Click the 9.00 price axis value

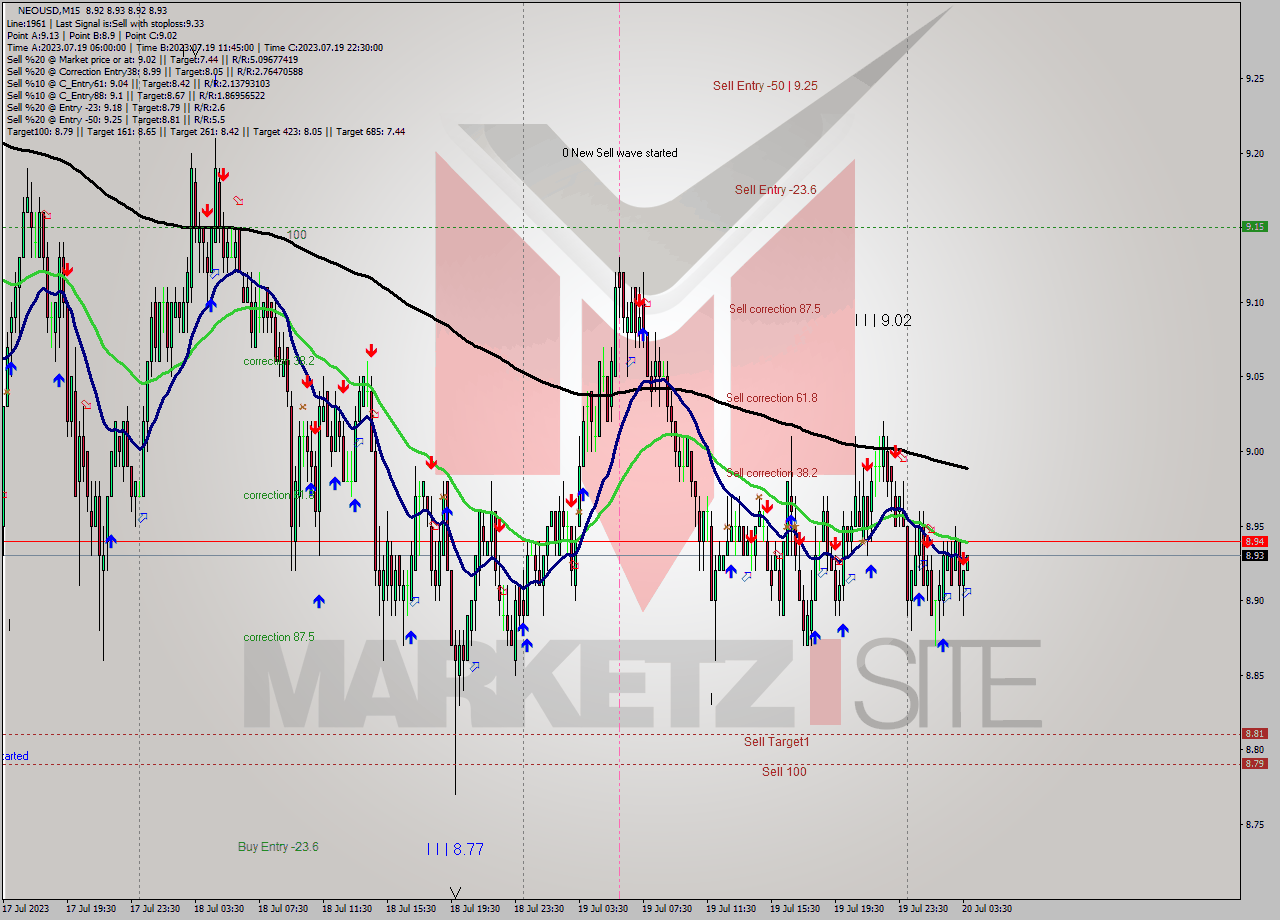pos(1254,451)
